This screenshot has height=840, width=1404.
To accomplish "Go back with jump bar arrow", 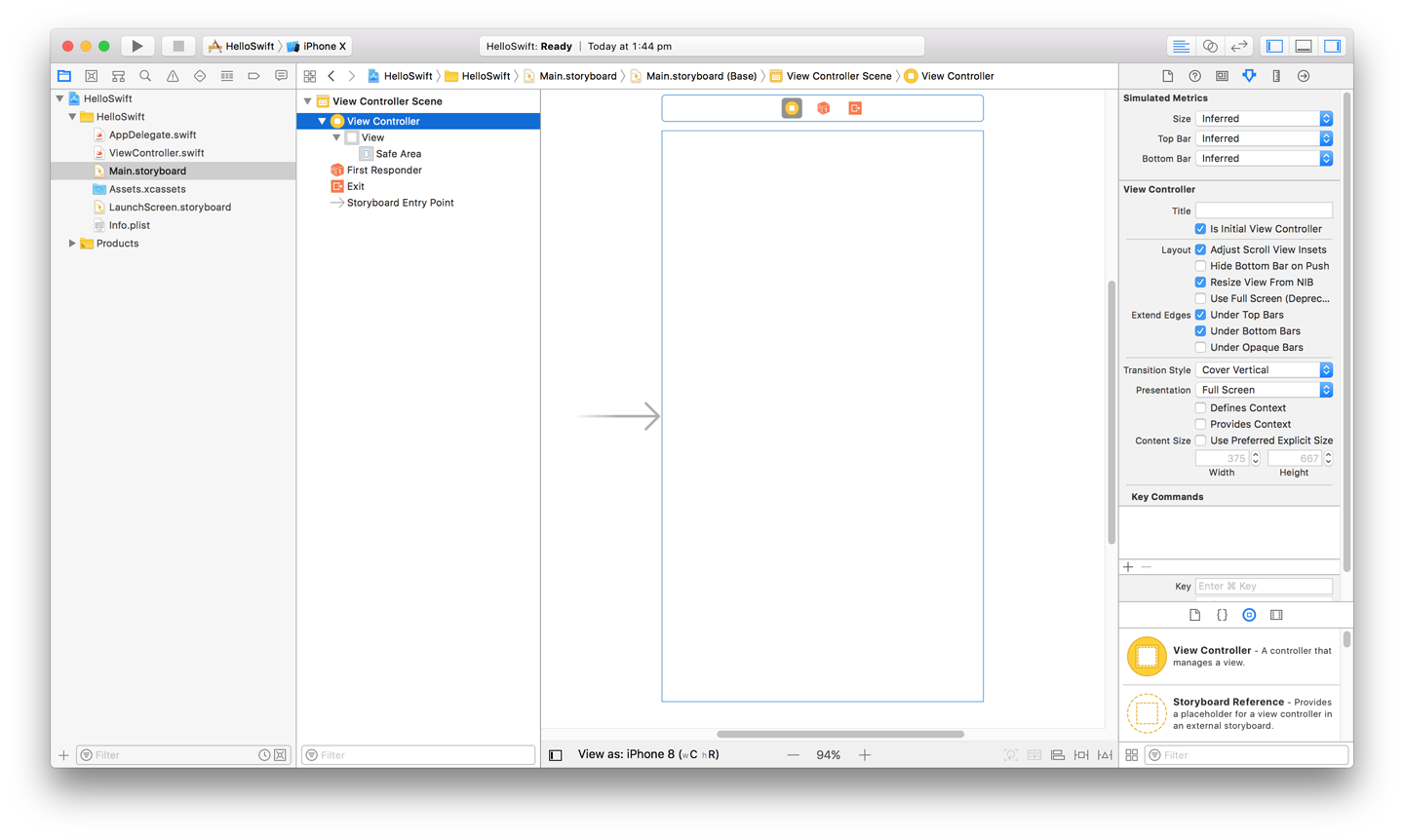I will point(331,76).
